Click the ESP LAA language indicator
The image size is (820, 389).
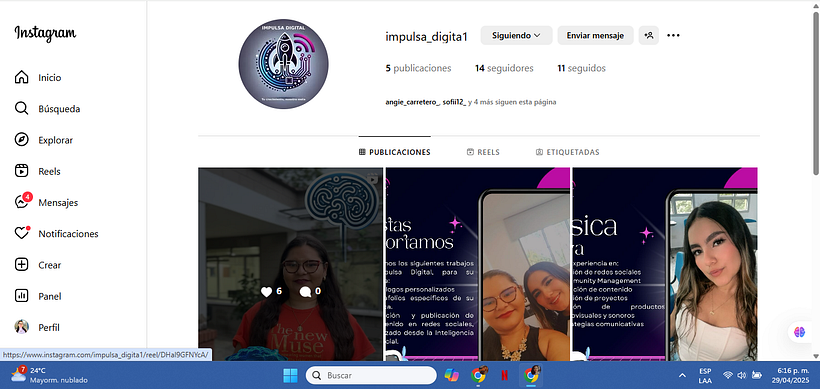pos(704,375)
